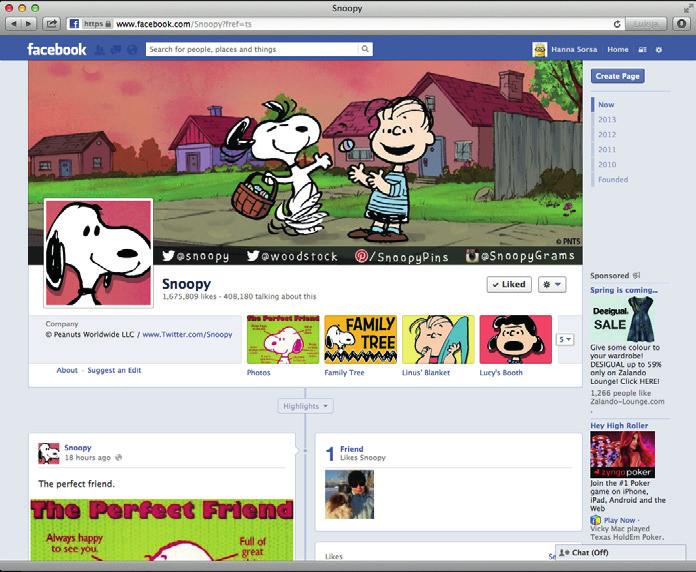696x572 pixels.
Task: Open the friend's photo under Likes Snoopy
Action: tap(349, 495)
